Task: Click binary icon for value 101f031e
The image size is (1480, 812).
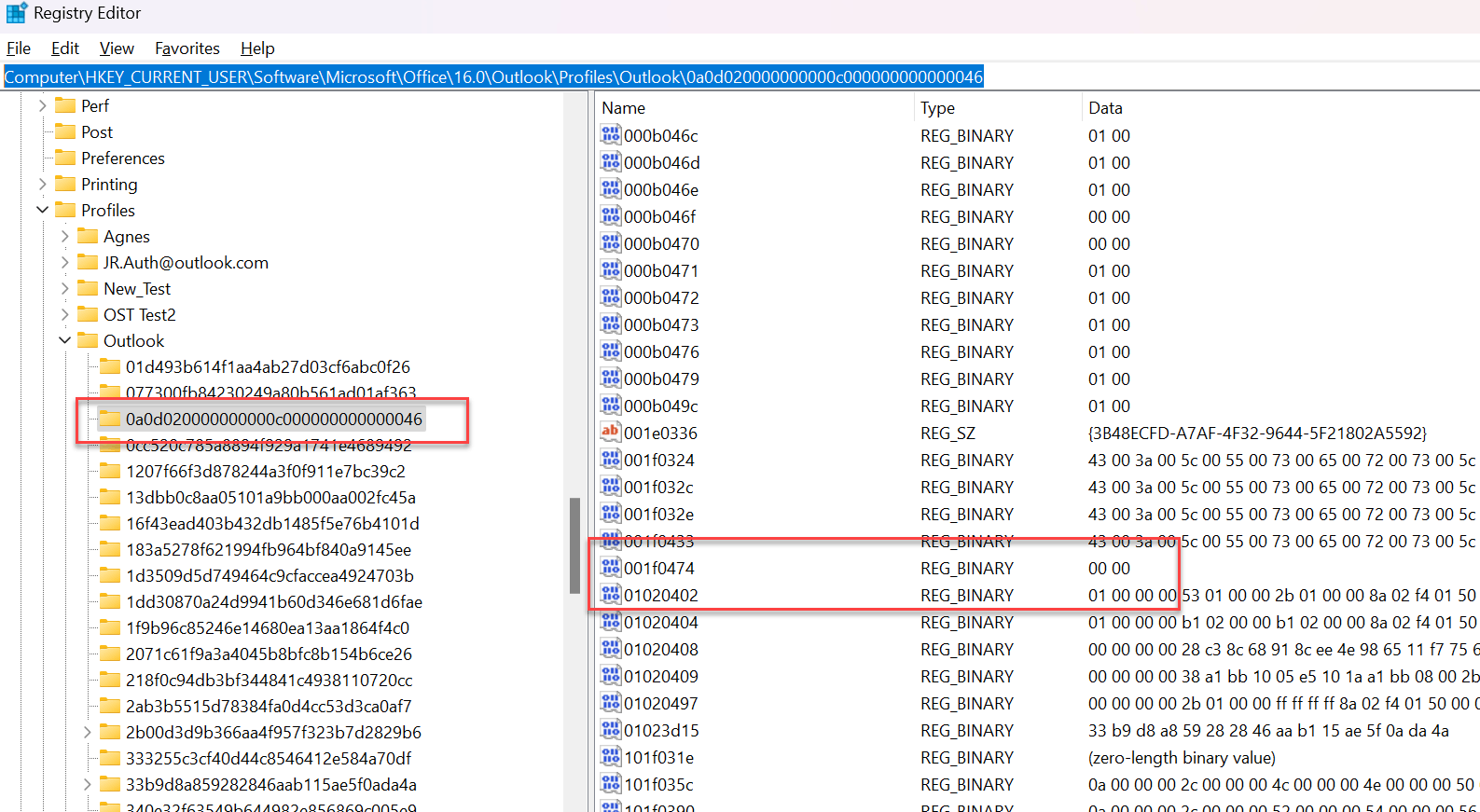Action: click(x=611, y=757)
